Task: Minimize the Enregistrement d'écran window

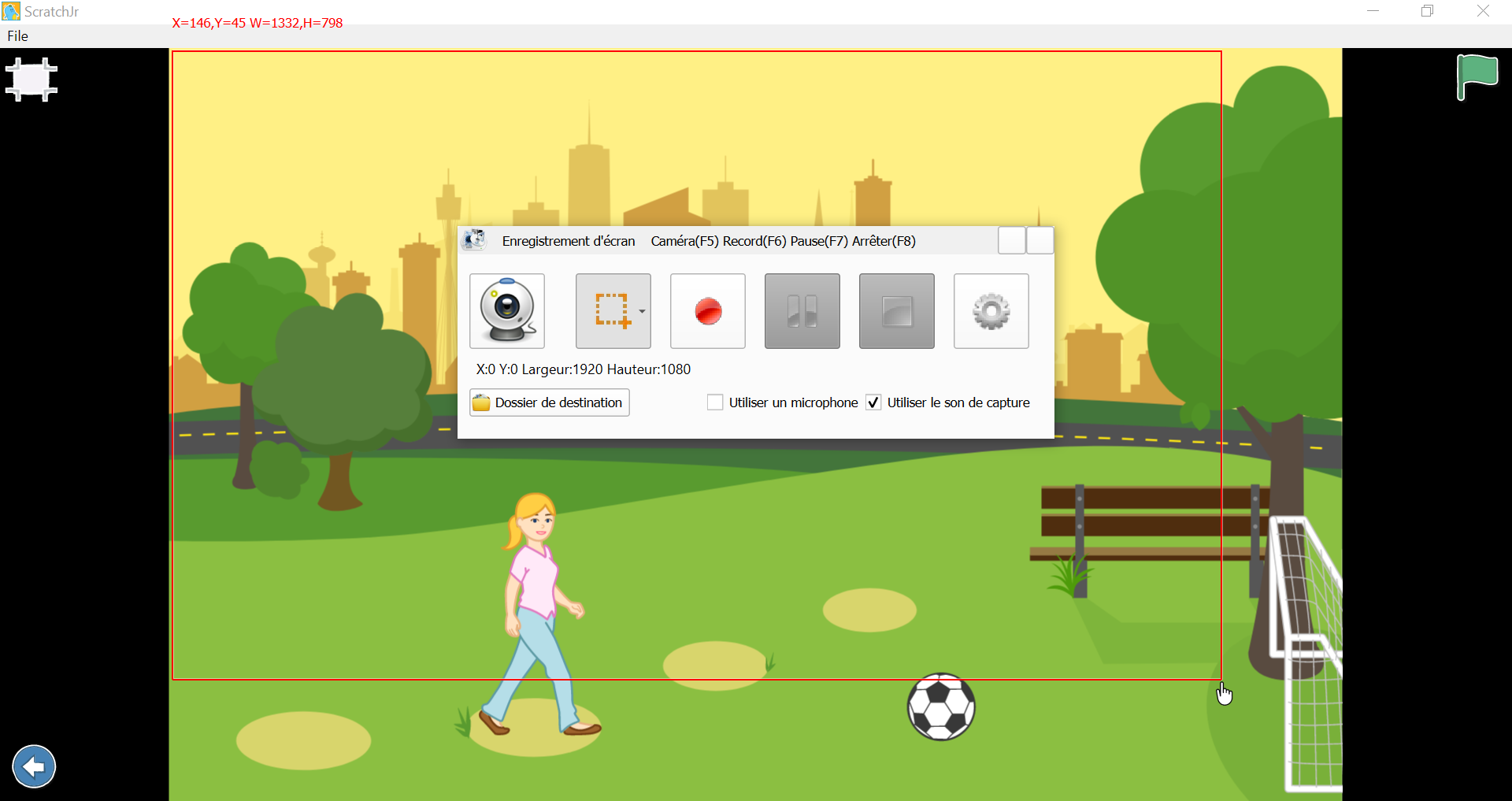Action: pyautogui.click(x=1012, y=240)
